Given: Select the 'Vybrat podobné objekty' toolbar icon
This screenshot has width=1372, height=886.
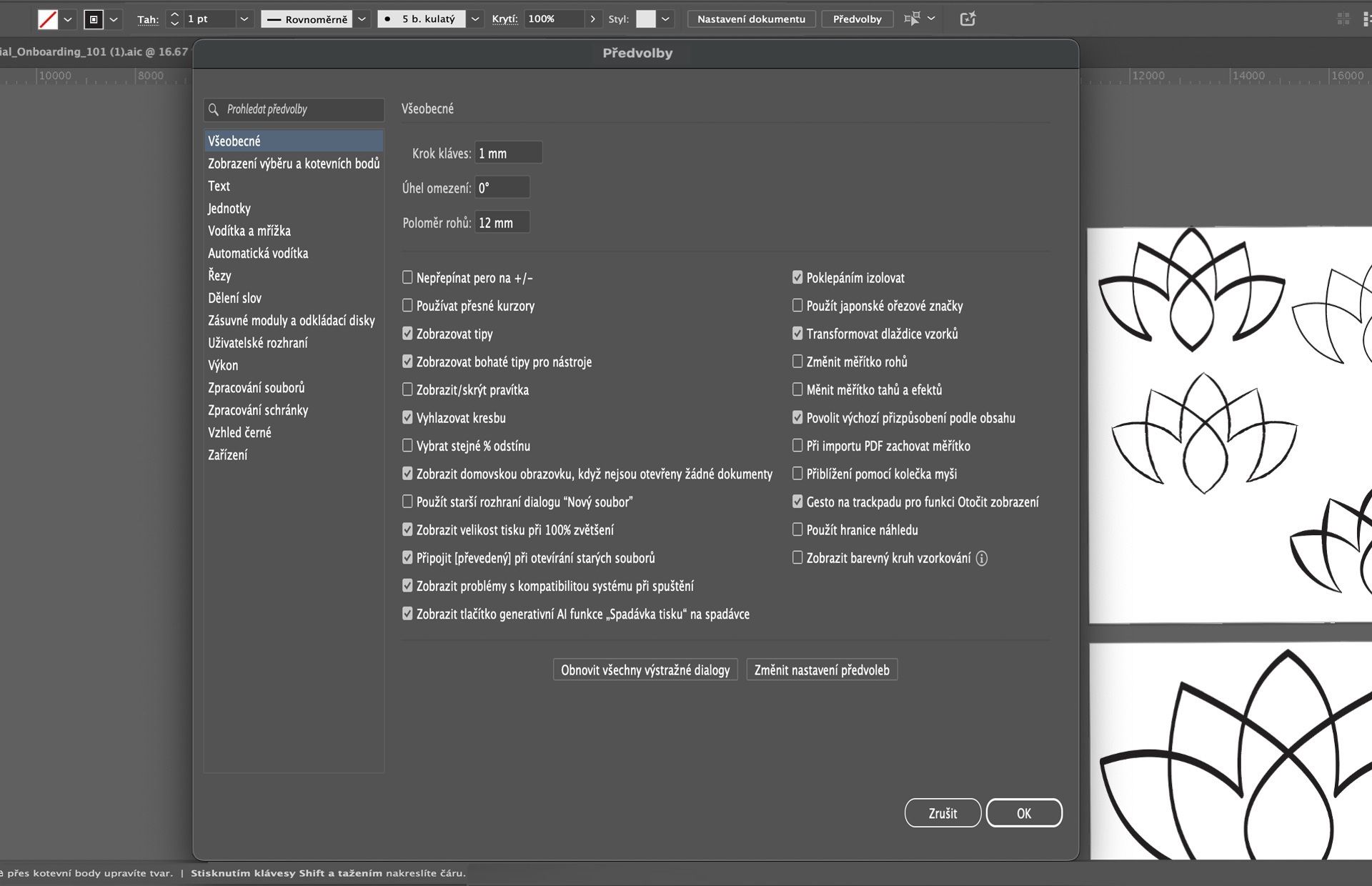Looking at the screenshot, I should pyautogui.click(x=912, y=18).
